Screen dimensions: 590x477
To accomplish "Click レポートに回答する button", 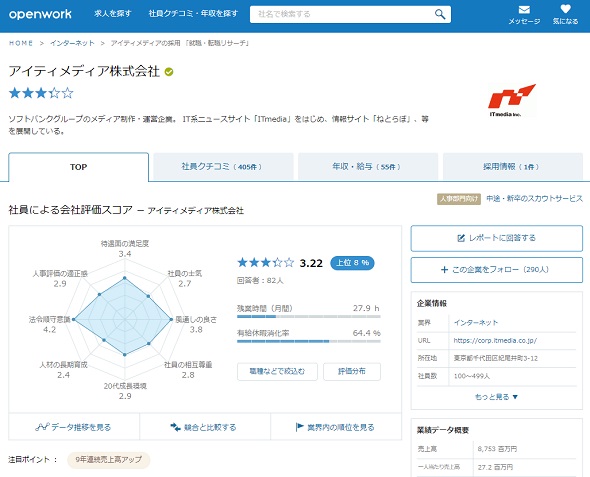I will coord(497,238).
